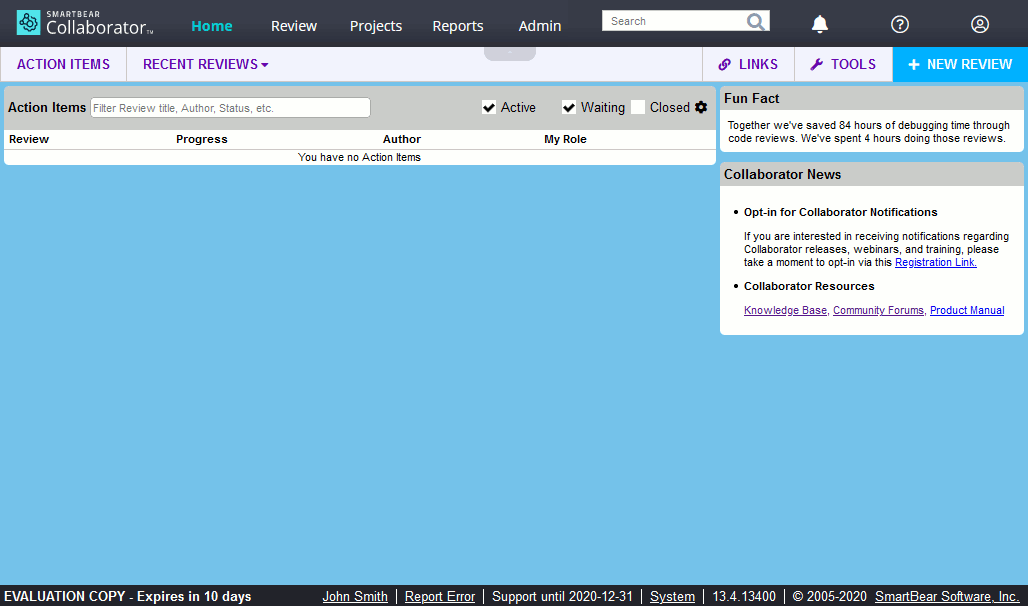Navigate to the Reports section
This screenshot has width=1028, height=606.
[457, 25]
